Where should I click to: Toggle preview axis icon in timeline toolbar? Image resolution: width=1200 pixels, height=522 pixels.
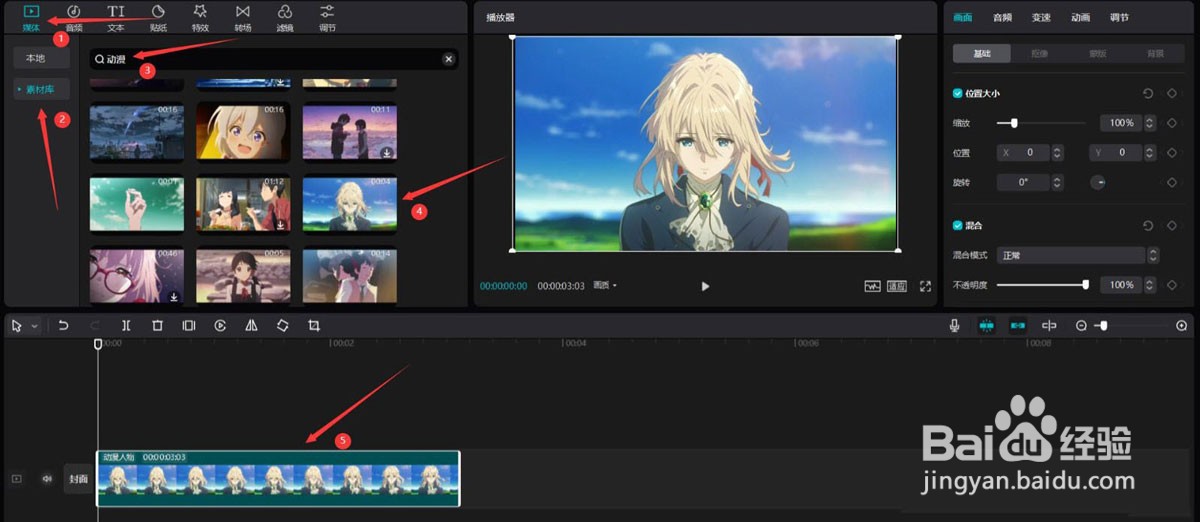[1049, 326]
